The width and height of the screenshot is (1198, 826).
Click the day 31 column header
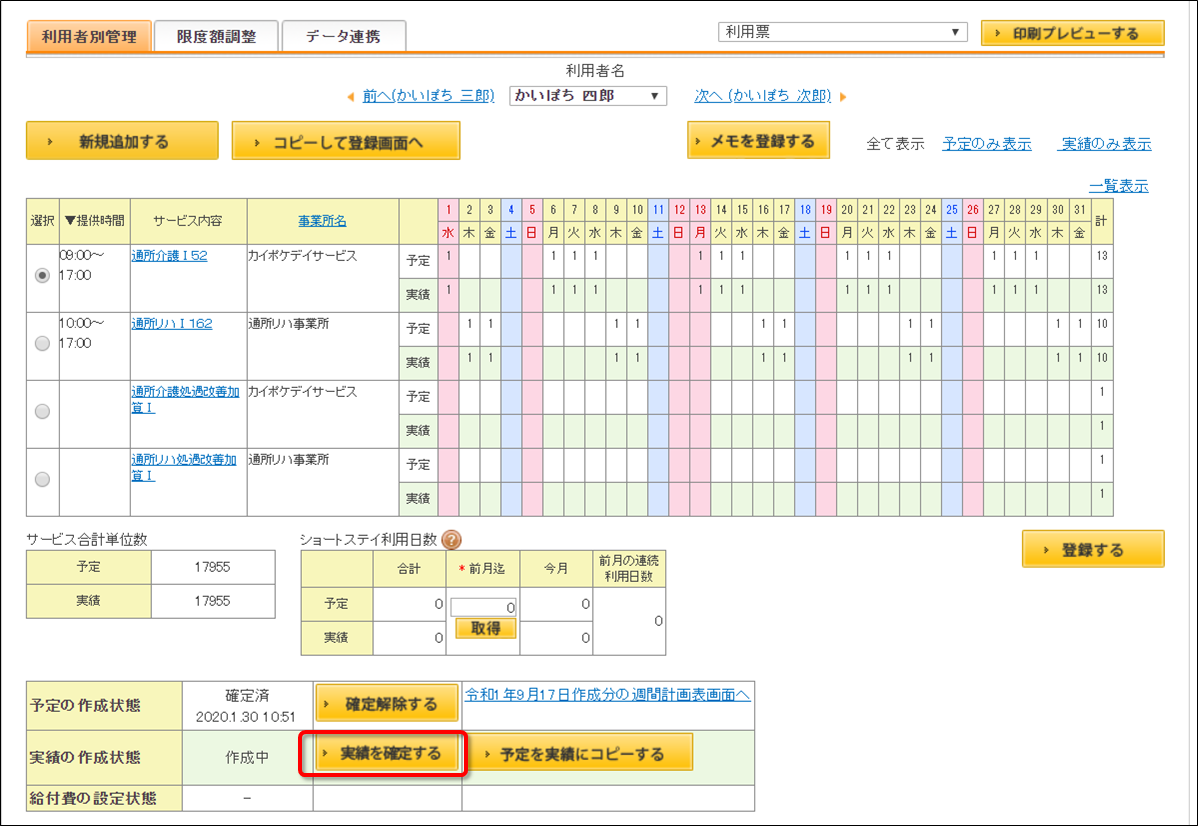click(1079, 209)
